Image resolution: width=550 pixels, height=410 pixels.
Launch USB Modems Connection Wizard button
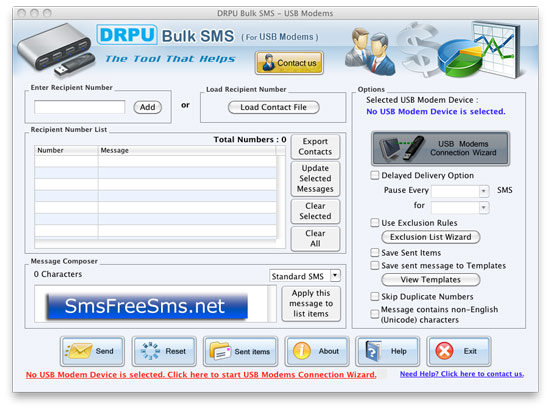click(441, 149)
